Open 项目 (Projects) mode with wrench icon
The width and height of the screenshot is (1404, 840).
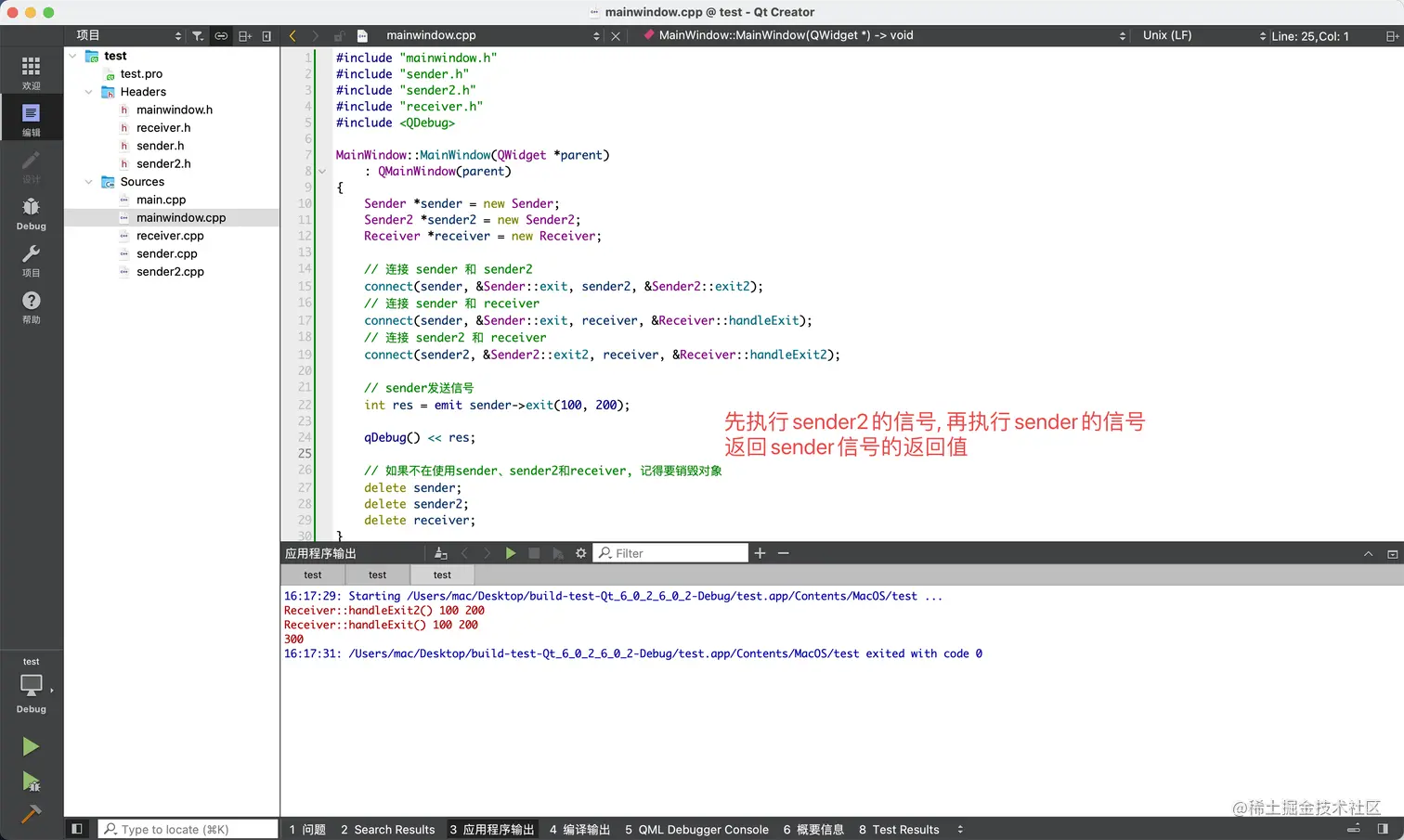point(32,261)
